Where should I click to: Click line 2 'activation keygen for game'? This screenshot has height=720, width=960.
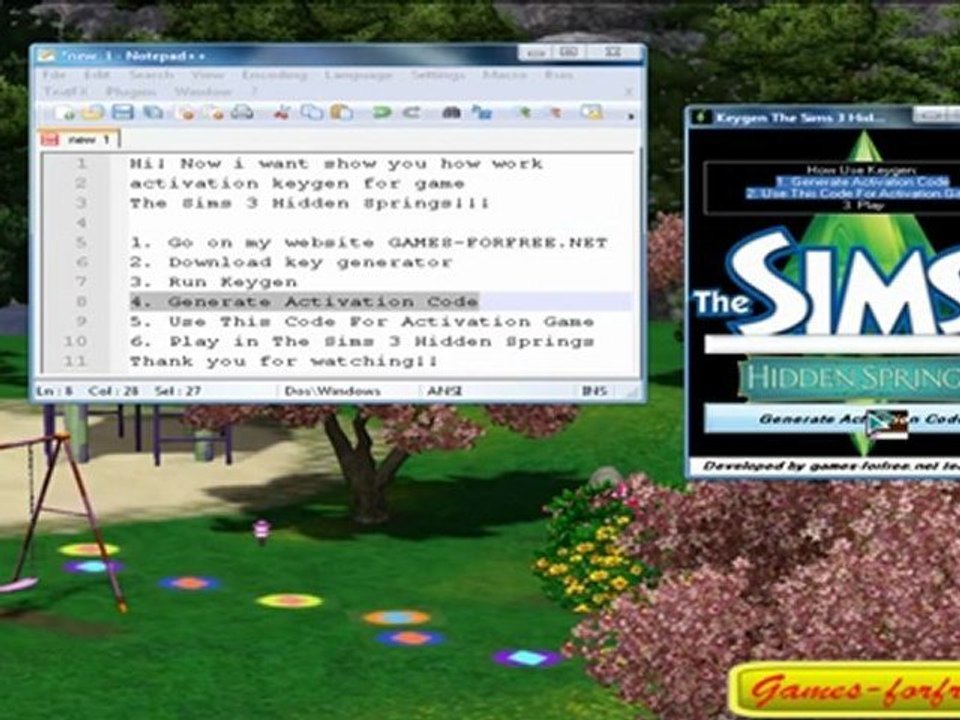[297, 183]
